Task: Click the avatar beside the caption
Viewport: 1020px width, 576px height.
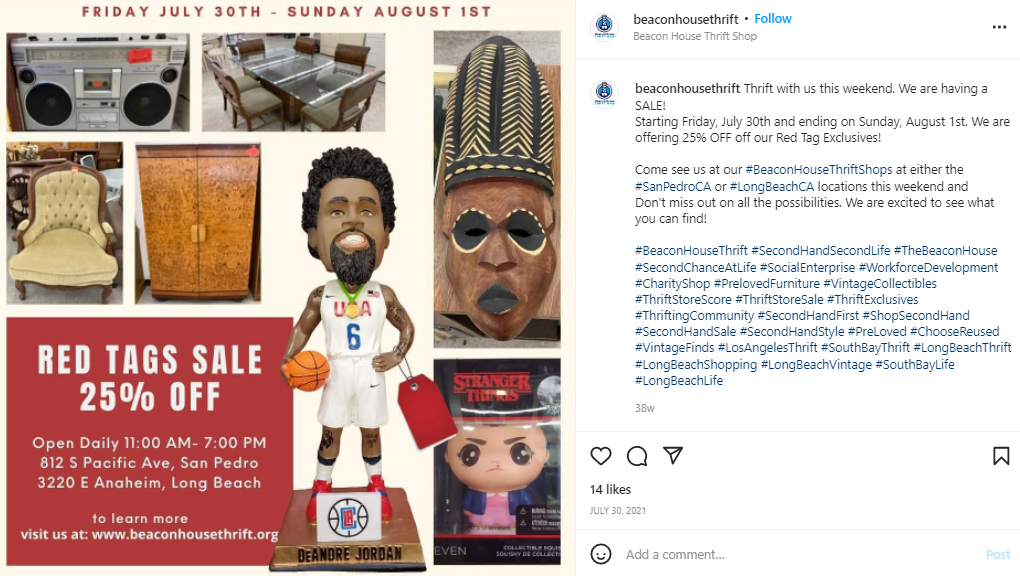Action: click(604, 93)
